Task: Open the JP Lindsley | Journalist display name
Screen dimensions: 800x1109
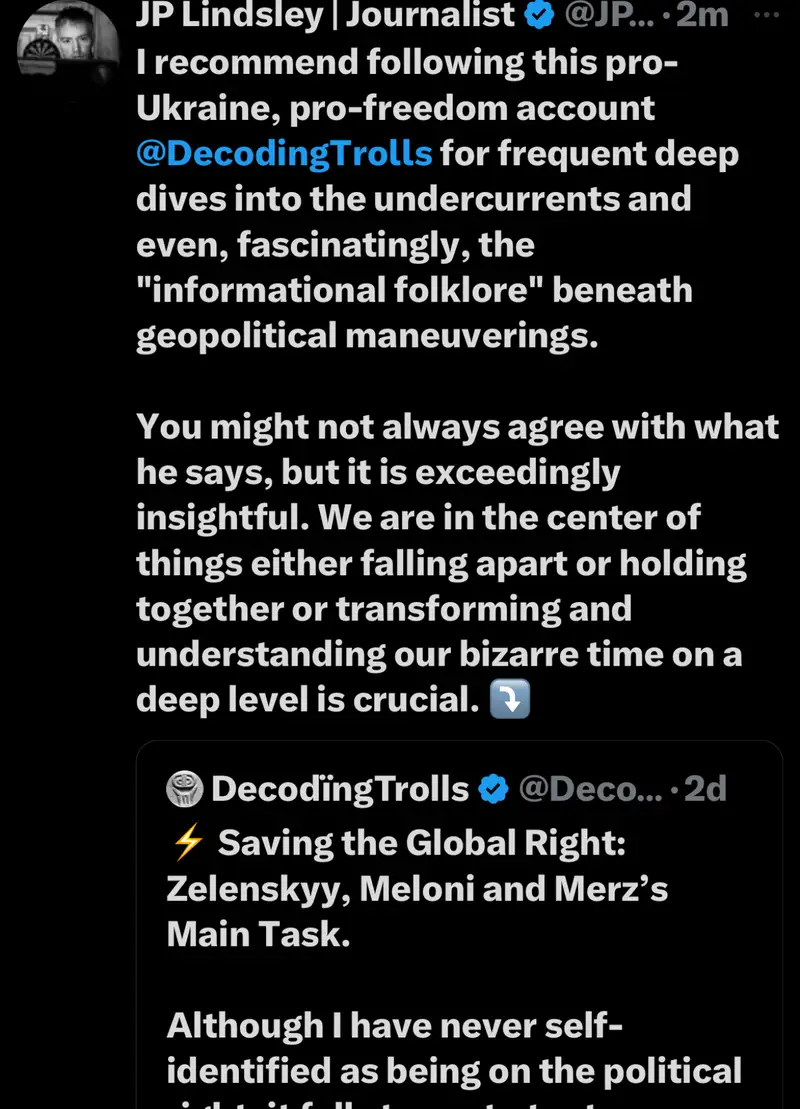Action: pos(326,14)
